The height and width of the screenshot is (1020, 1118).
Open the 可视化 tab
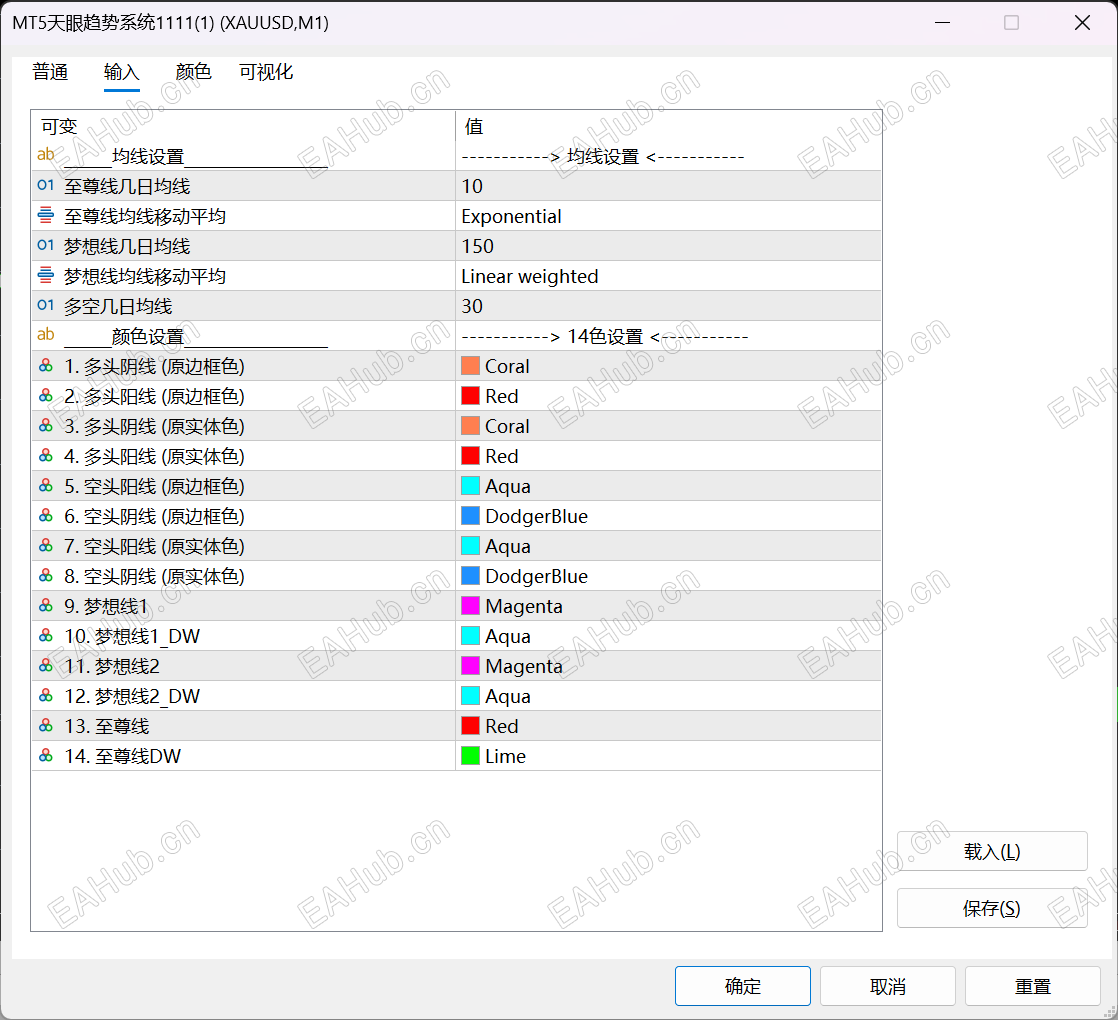(266, 72)
